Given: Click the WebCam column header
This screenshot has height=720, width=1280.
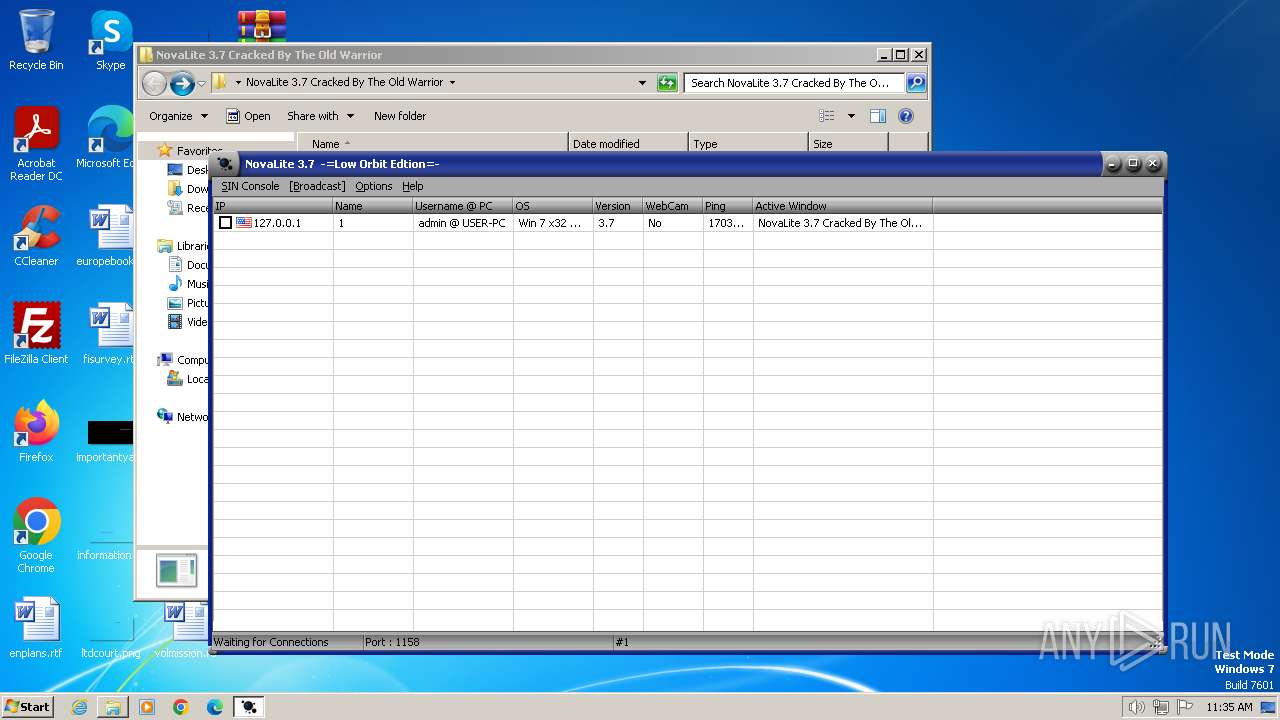Looking at the screenshot, I should (672, 206).
